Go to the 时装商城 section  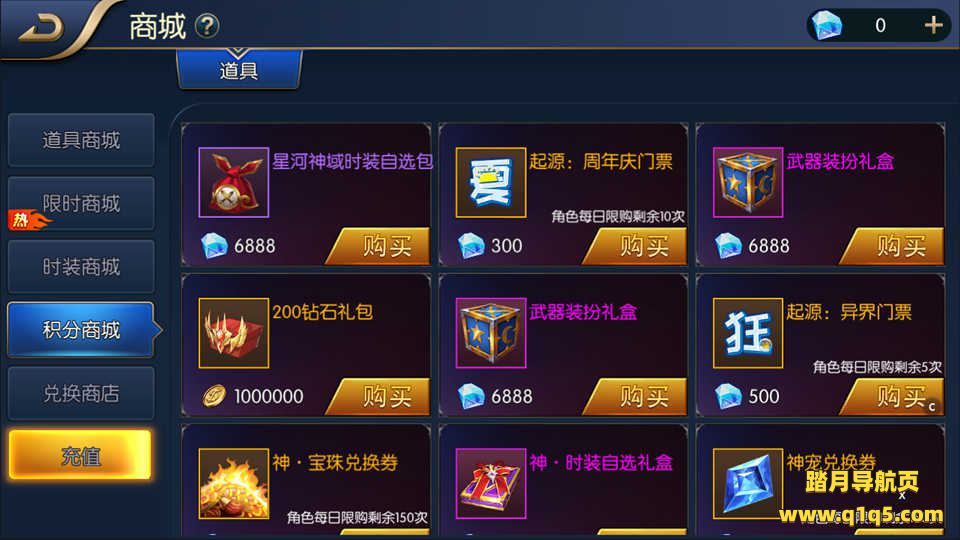(x=81, y=267)
